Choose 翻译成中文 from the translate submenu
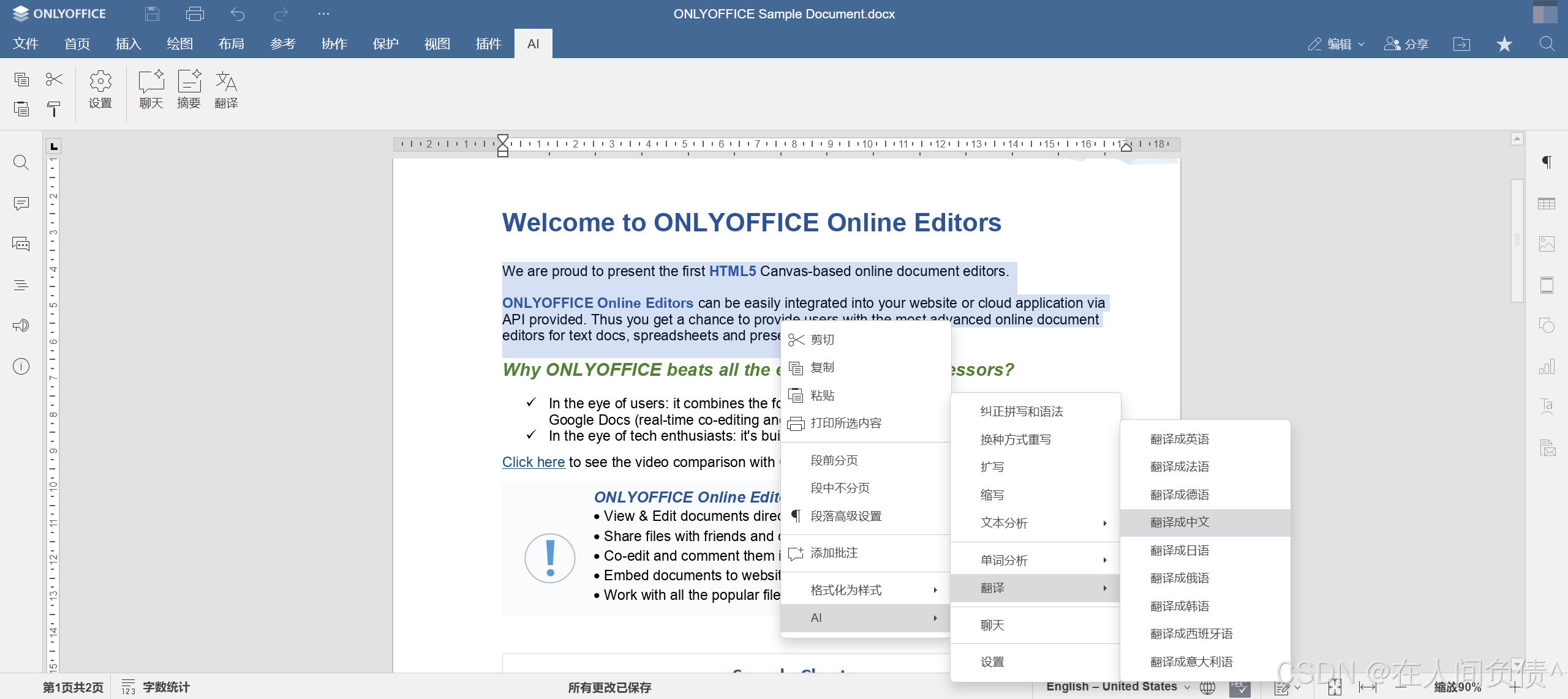The image size is (1568, 699). click(x=1180, y=522)
